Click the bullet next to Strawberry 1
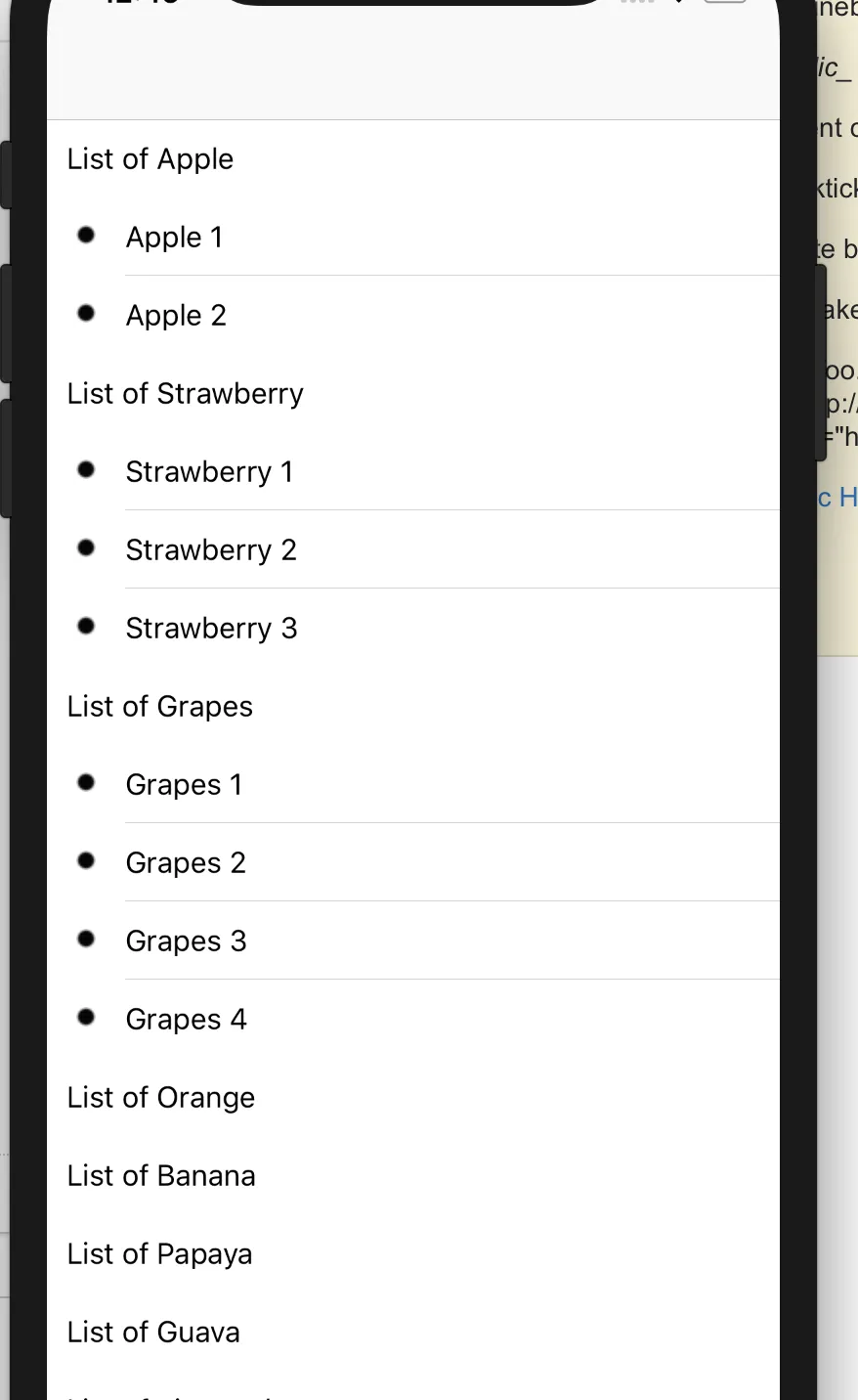The height and width of the screenshot is (1400, 858). (86, 469)
